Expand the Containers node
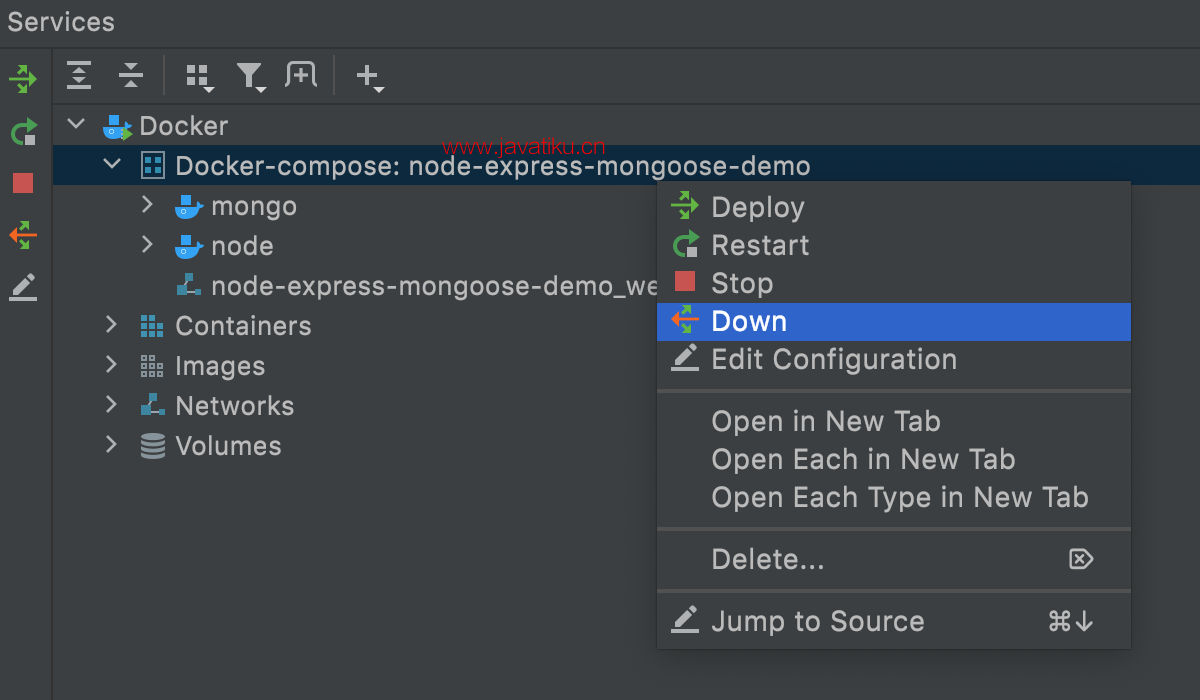 111,325
